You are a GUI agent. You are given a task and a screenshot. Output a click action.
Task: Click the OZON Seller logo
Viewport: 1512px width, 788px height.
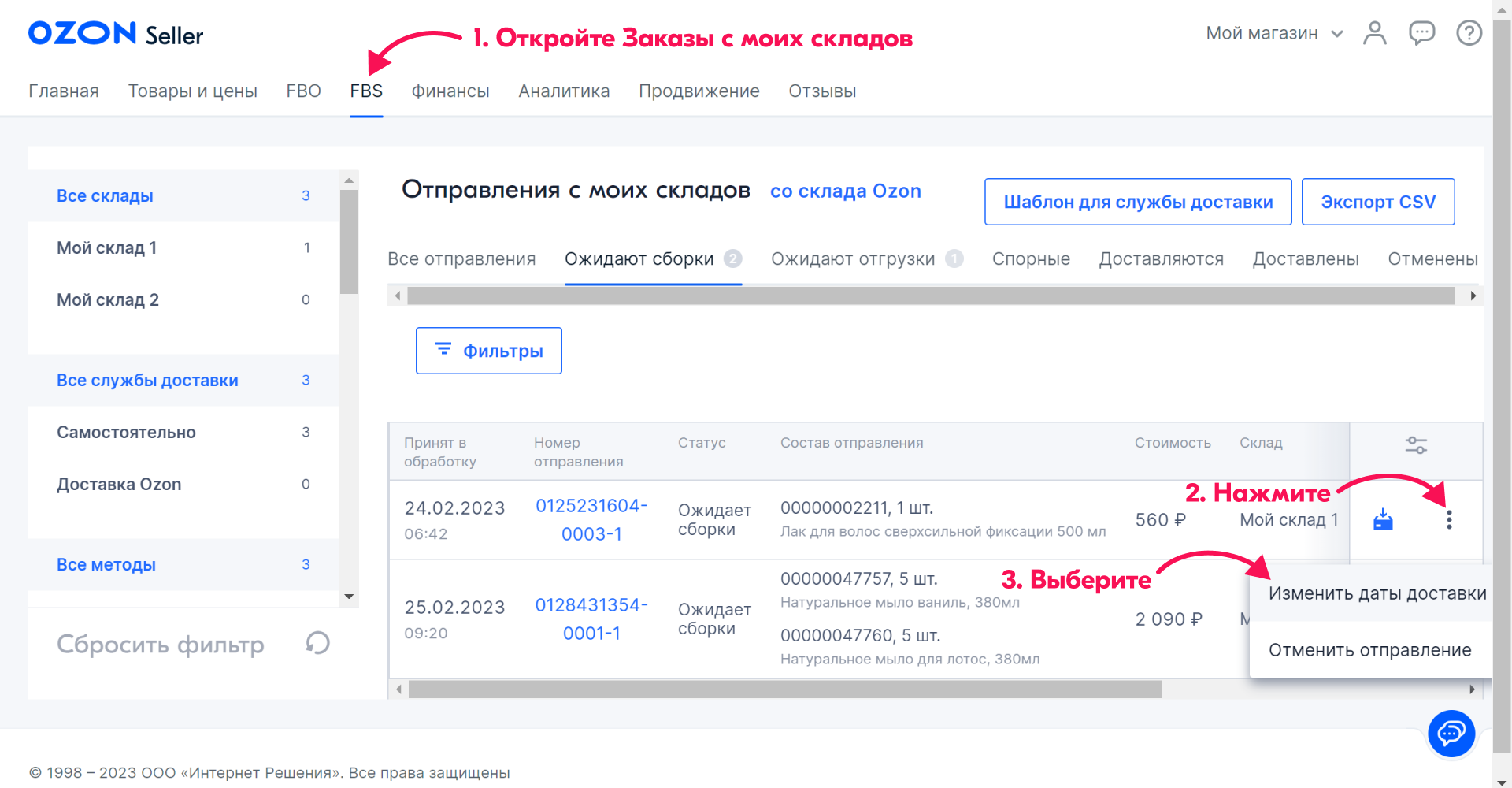tap(116, 34)
